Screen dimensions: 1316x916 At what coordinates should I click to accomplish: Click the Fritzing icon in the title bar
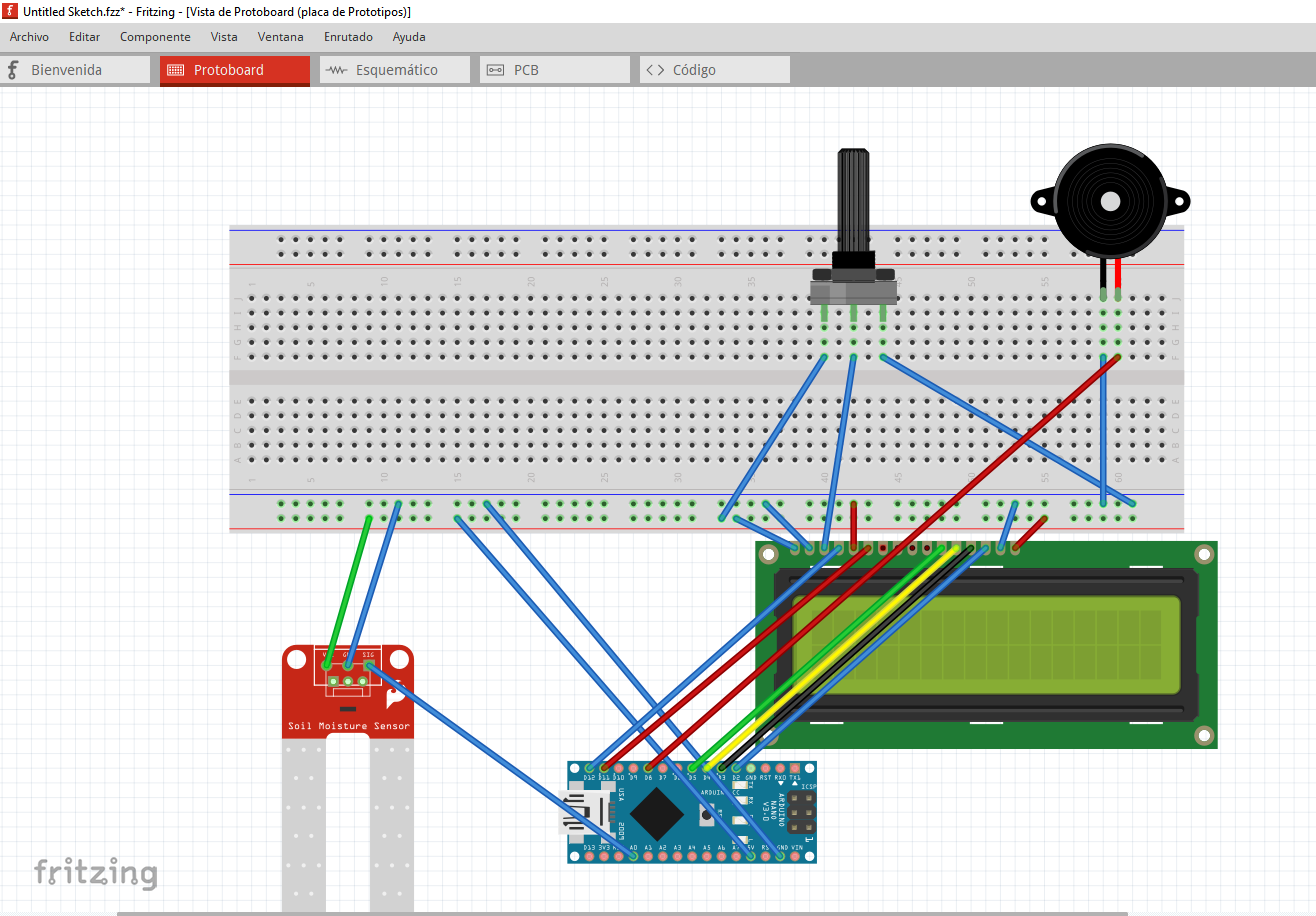point(9,10)
